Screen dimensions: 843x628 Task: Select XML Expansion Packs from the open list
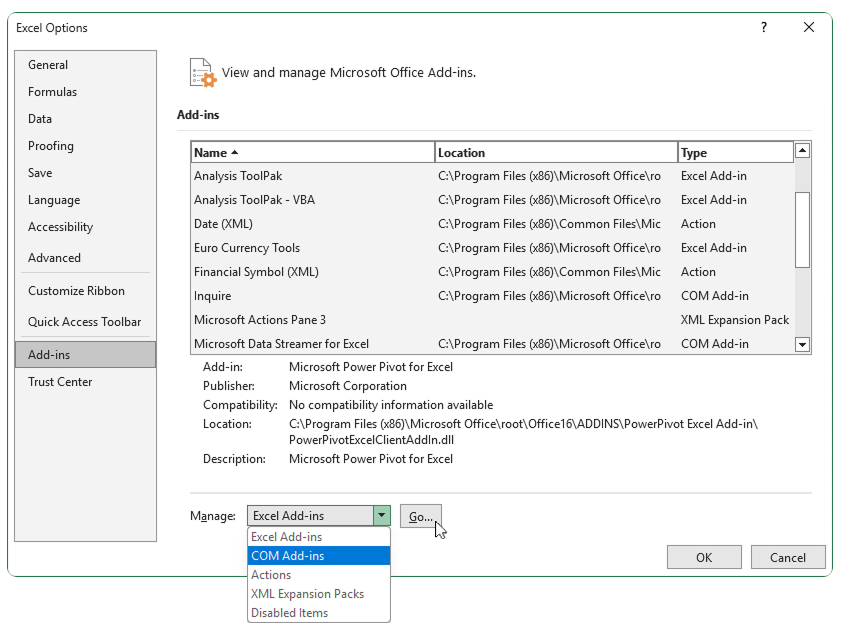308,593
